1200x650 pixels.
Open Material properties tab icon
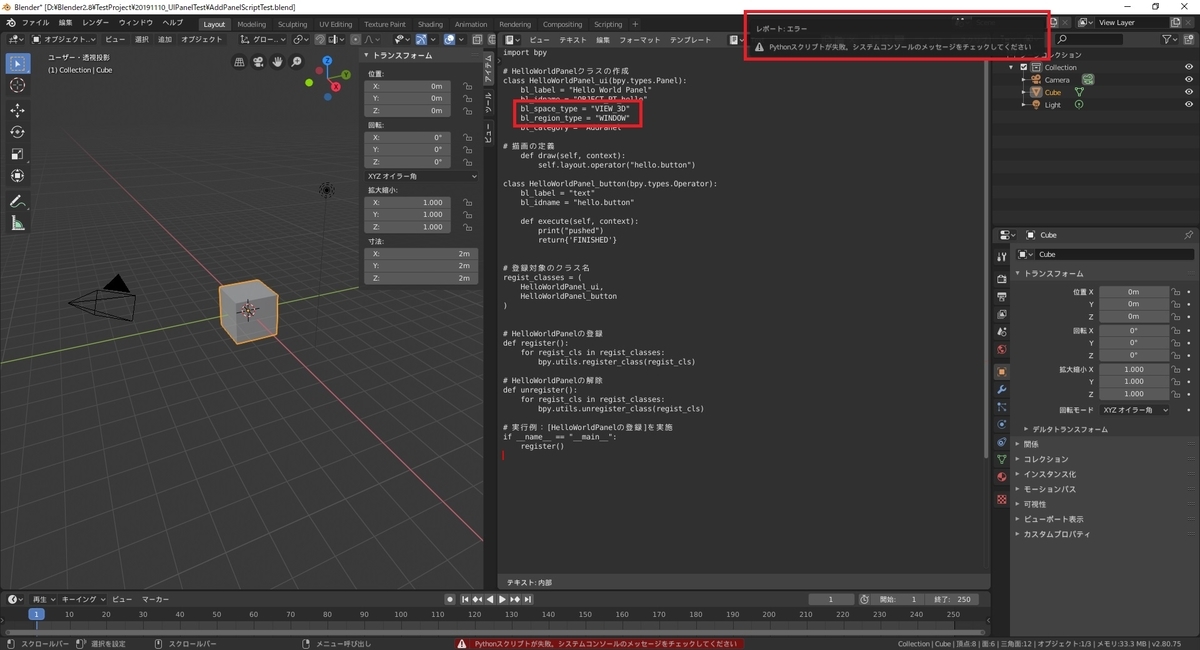click(1002, 477)
